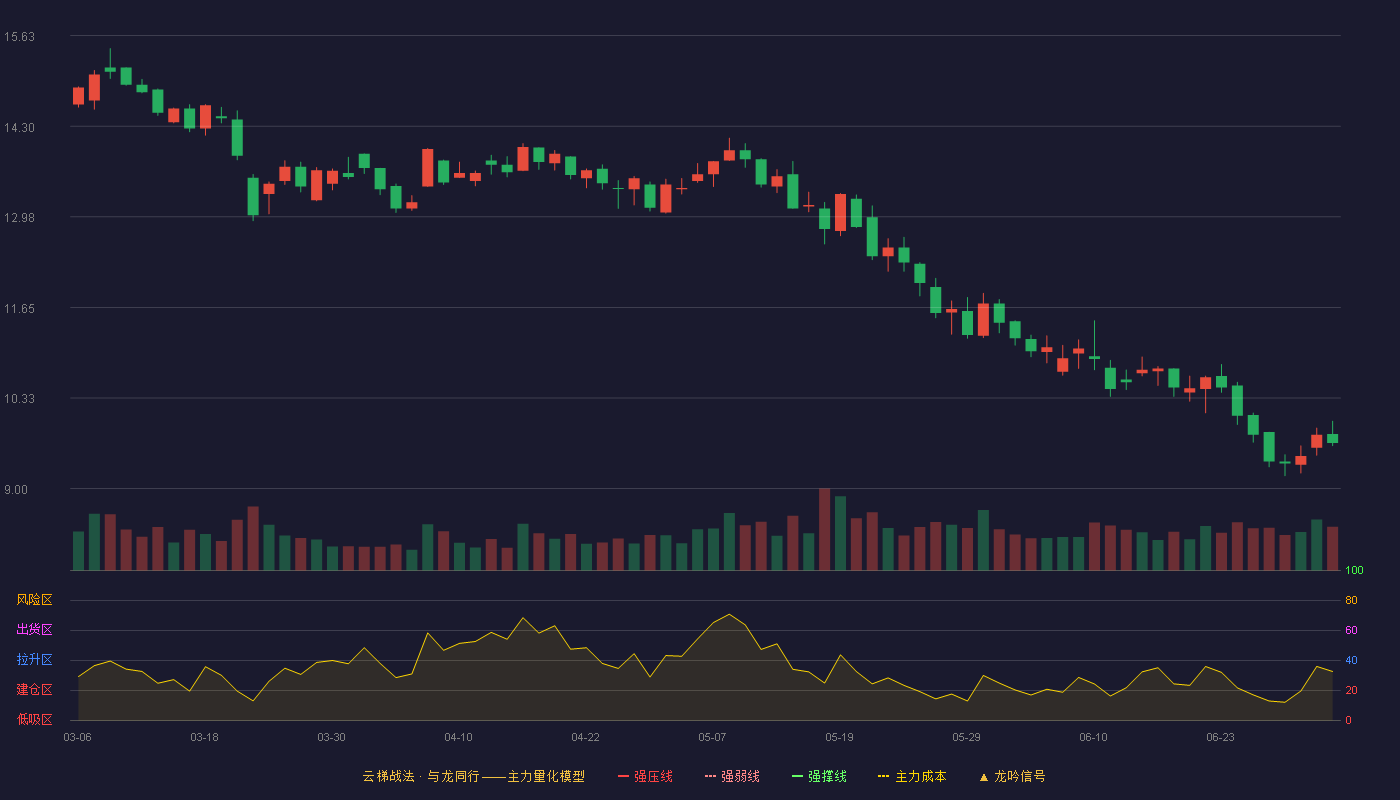
Task: Click the tallest volume bar in the chart
Action: [x=824, y=529]
